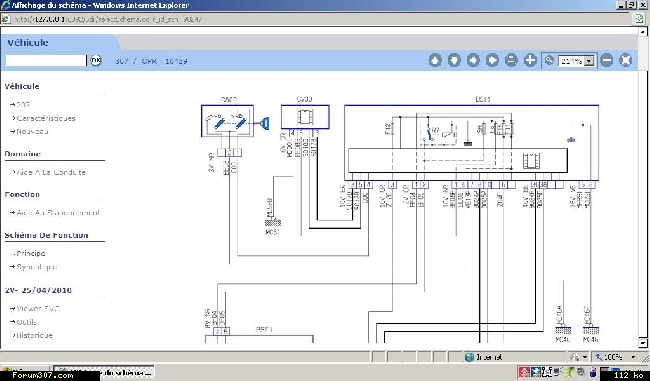Click the plus zoom-in icon

click(530, 61)
